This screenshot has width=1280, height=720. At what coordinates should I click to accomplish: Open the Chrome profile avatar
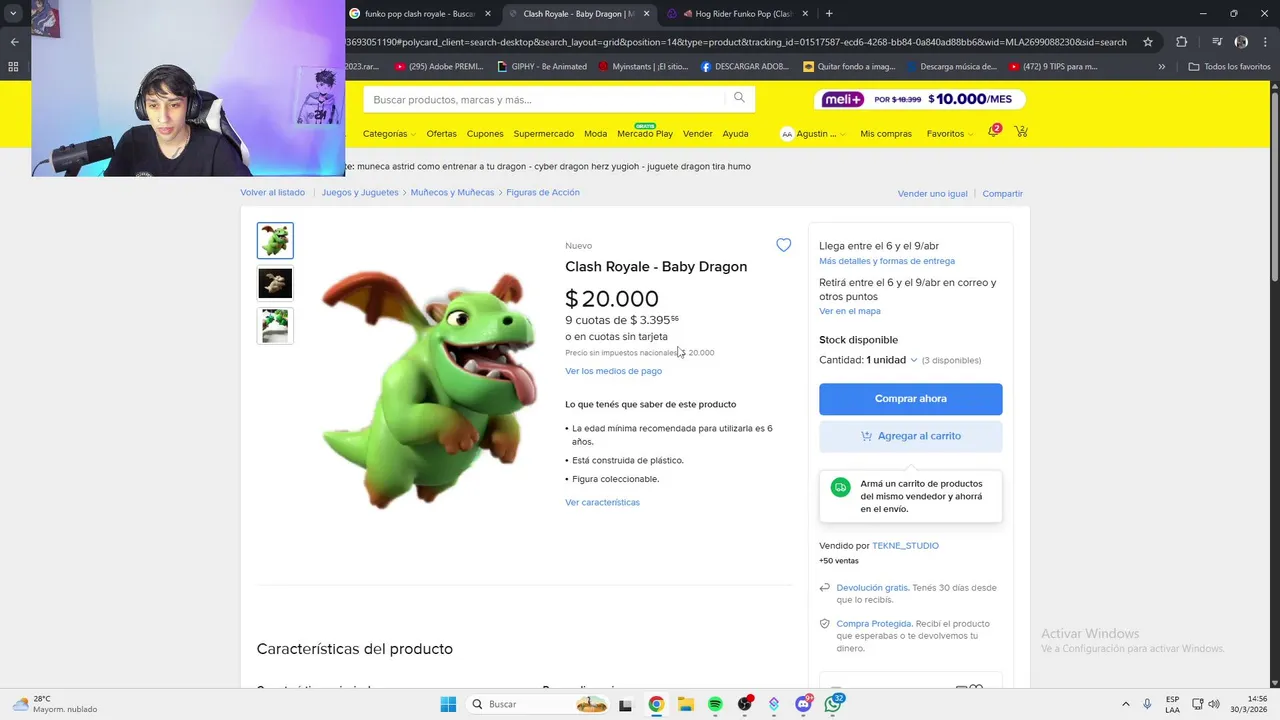point(1241,42)
